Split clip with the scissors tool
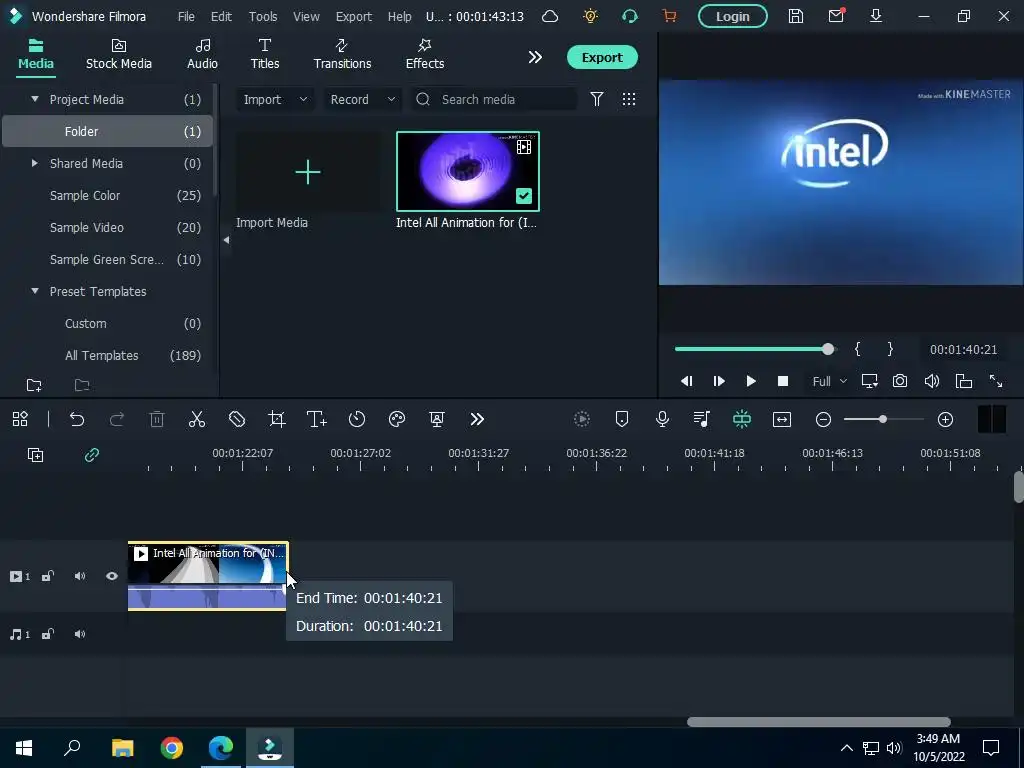Viewport: 1024px width, 768px height. 197,419
